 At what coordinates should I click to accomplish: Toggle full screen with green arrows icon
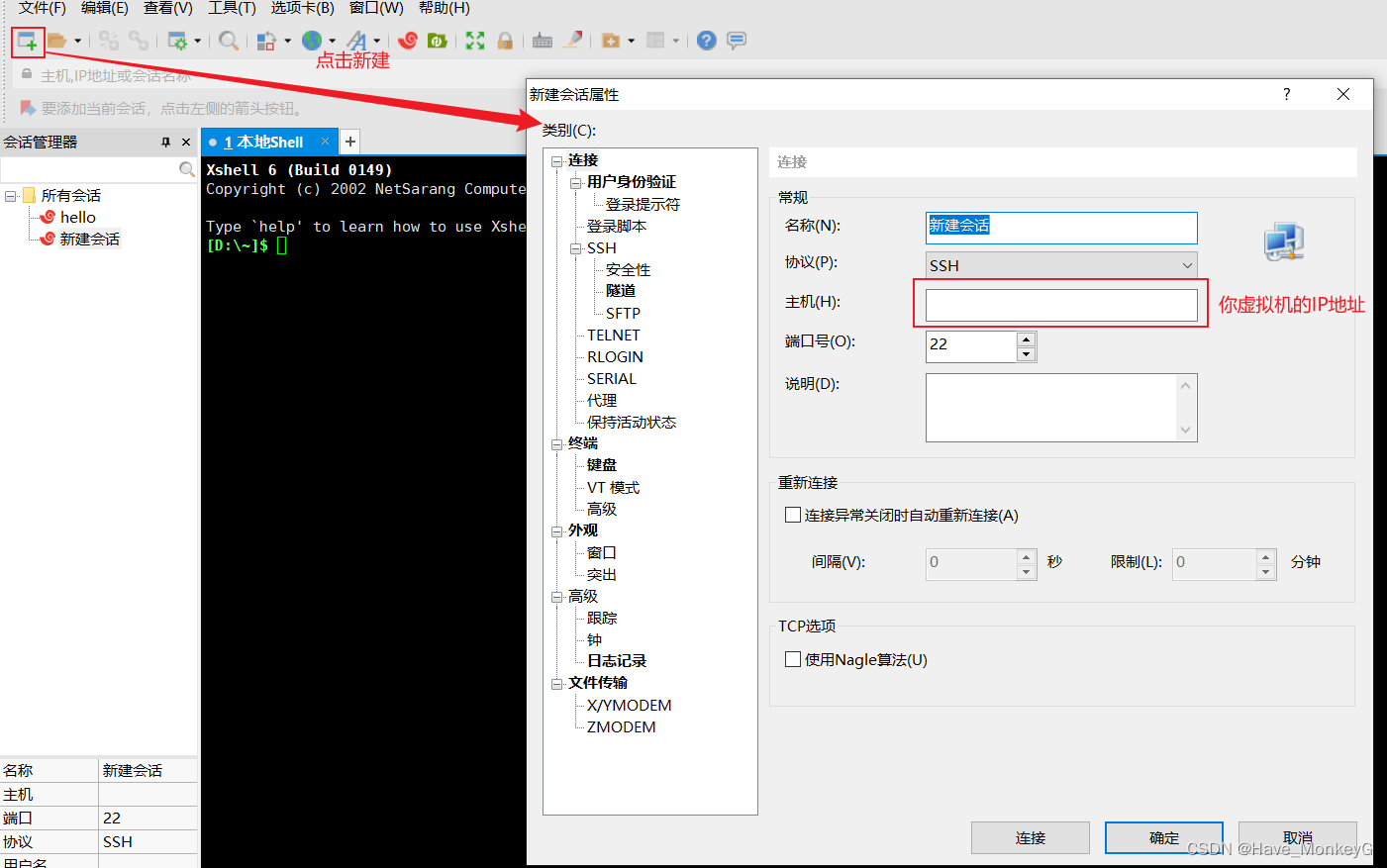point(475,41)
